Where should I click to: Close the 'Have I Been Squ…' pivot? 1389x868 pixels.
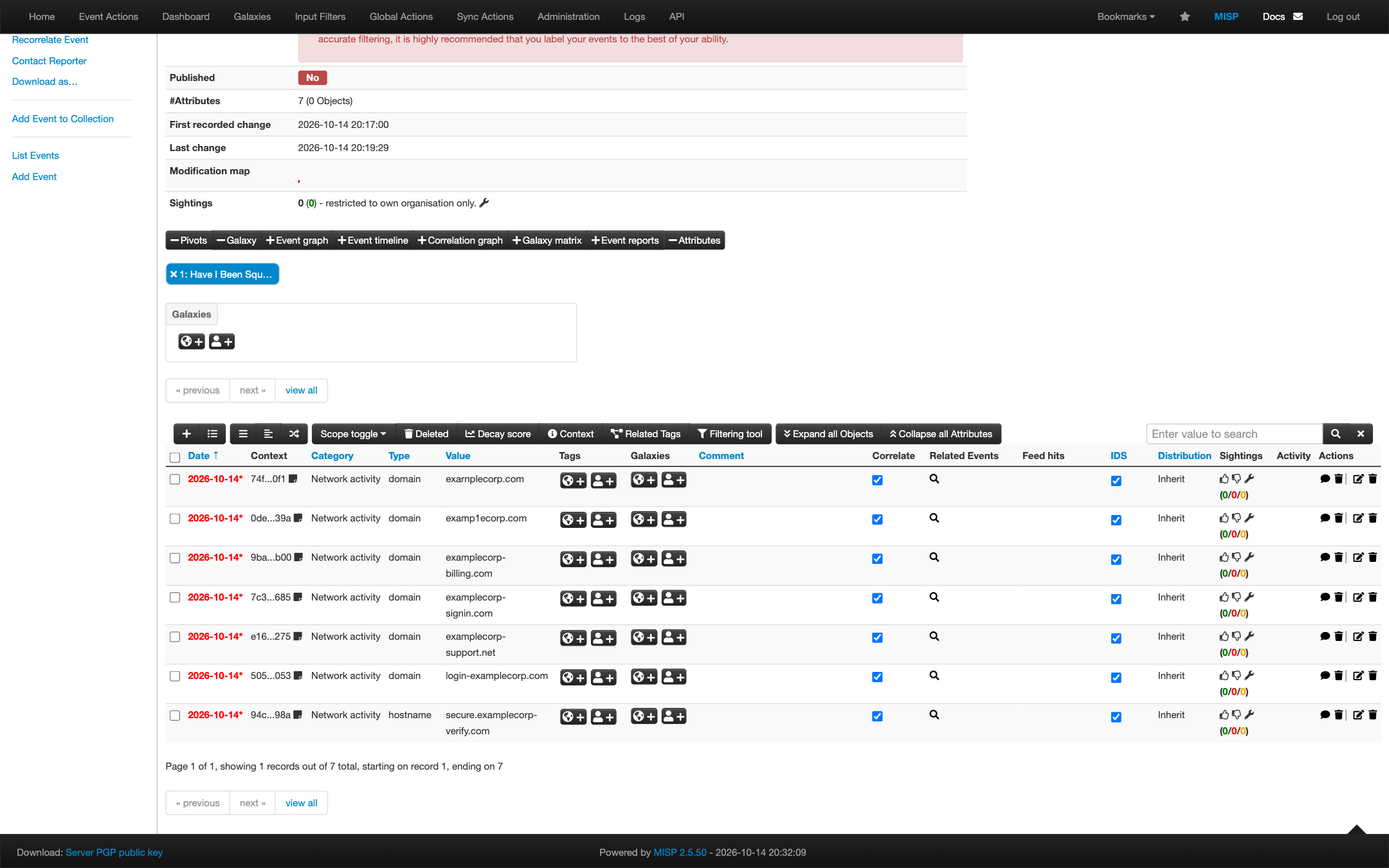click(174, 275)
